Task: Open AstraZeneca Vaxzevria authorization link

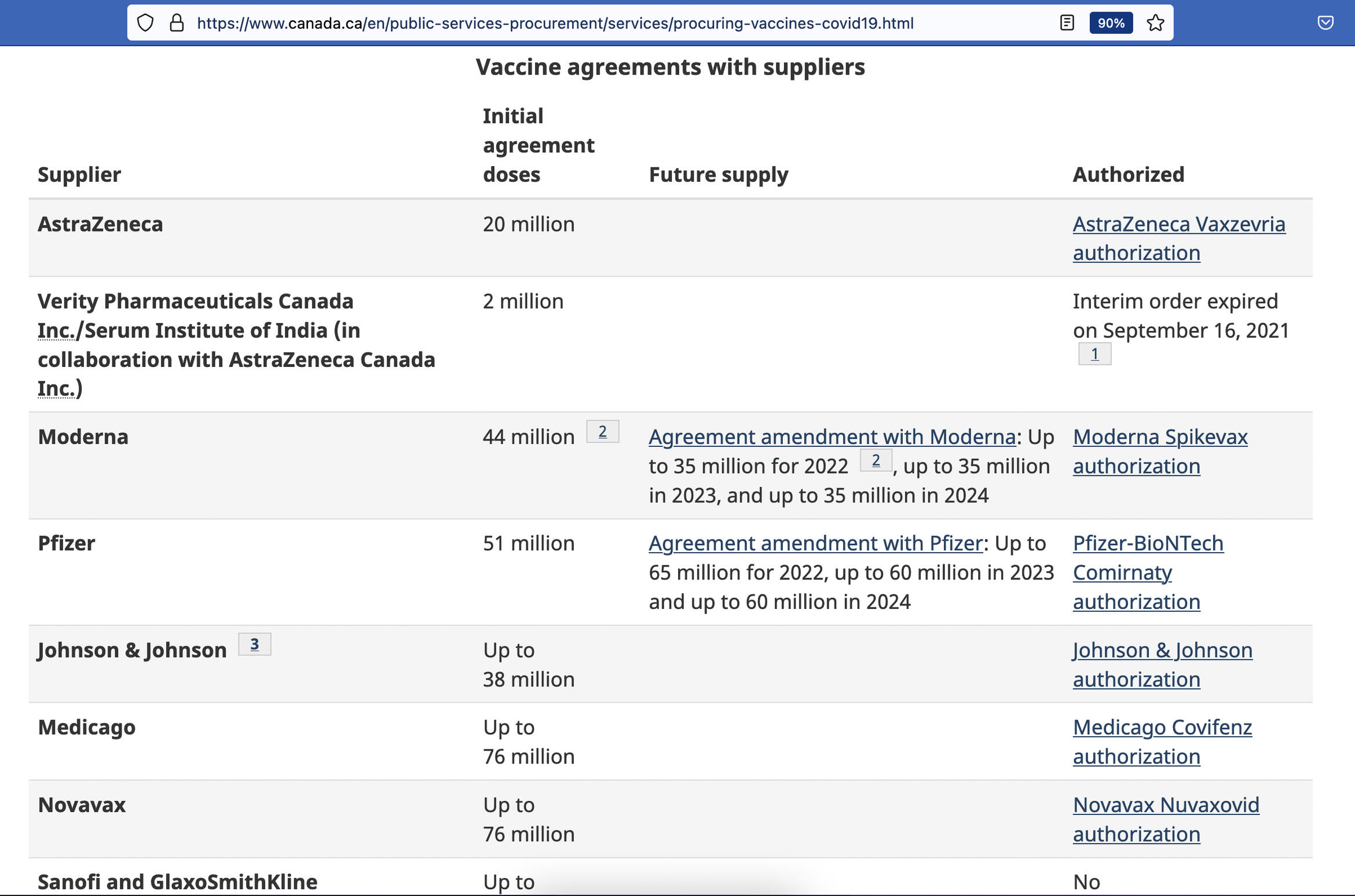Action: click(x=1178, y=225)
